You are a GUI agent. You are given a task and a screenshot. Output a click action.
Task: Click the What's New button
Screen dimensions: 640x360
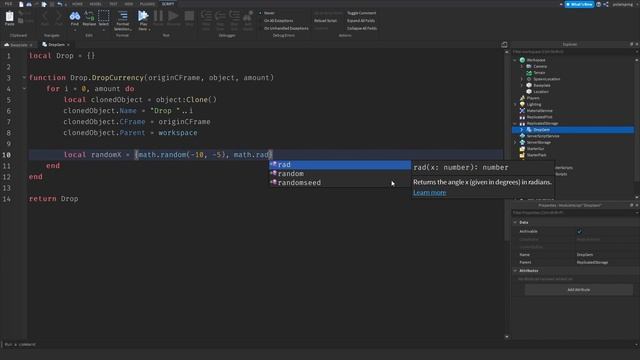579,4
